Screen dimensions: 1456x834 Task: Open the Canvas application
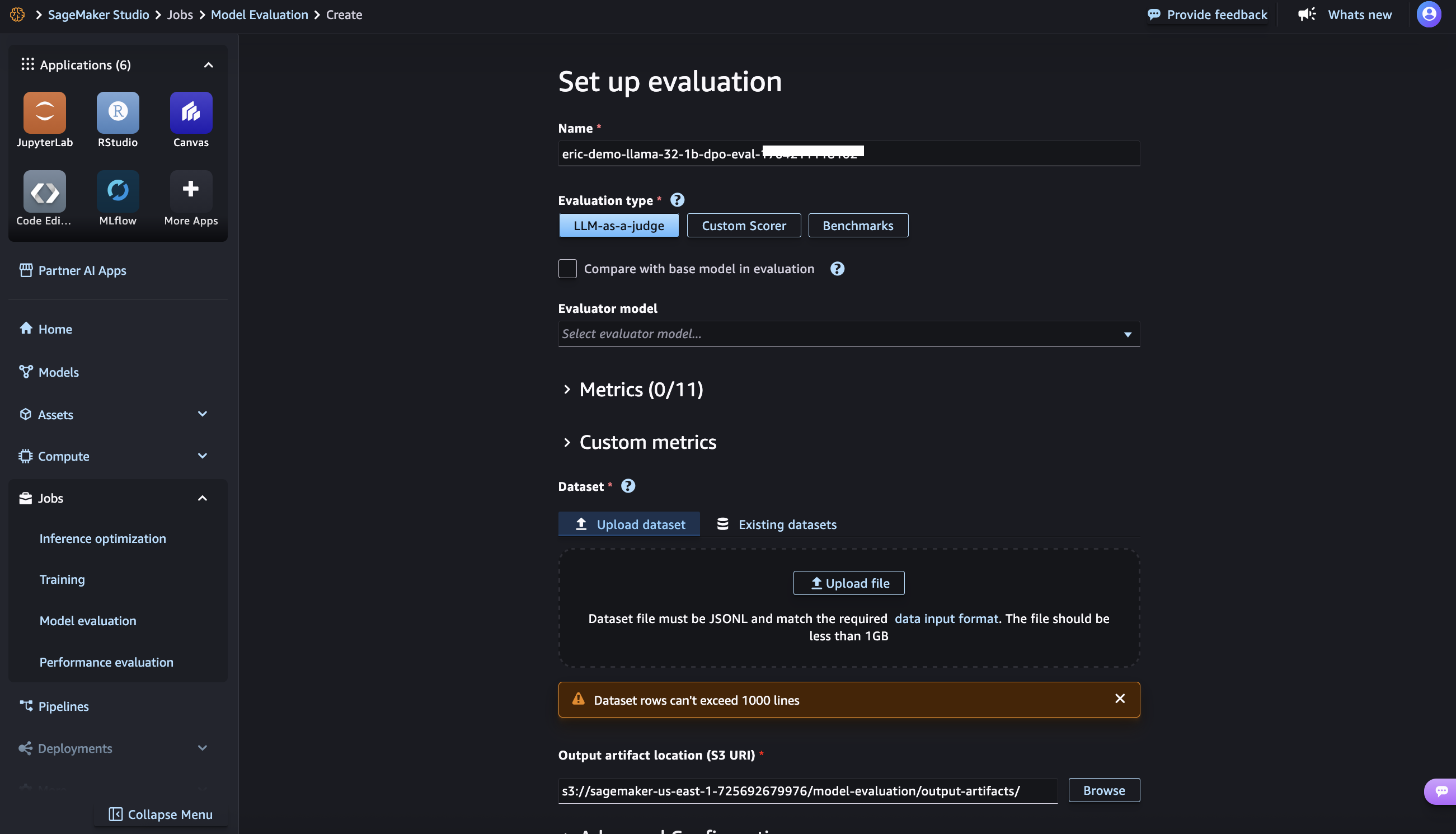pyautogui.click(x=191, y=113)
